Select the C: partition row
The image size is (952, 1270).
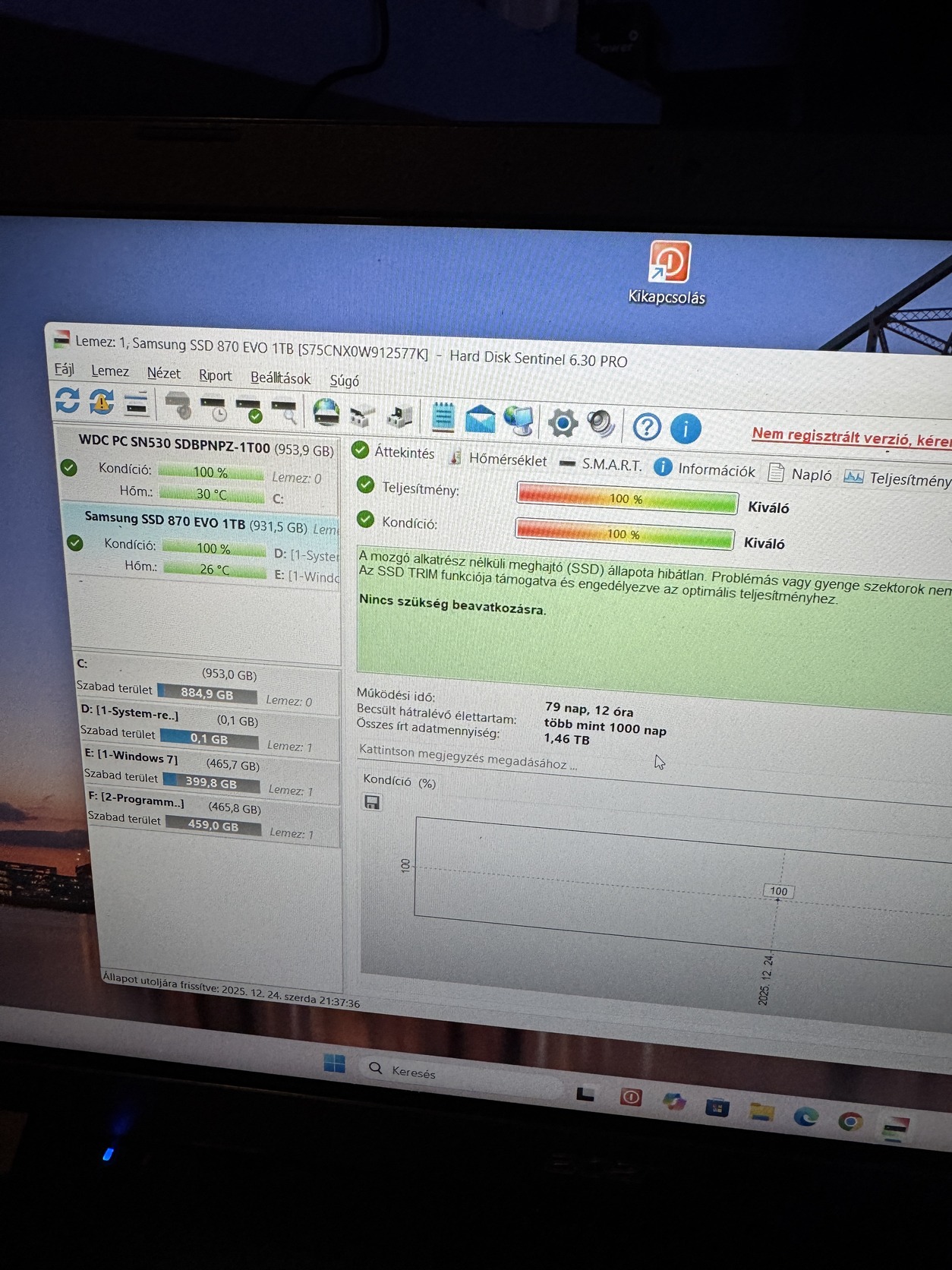(x=206, y=682)
